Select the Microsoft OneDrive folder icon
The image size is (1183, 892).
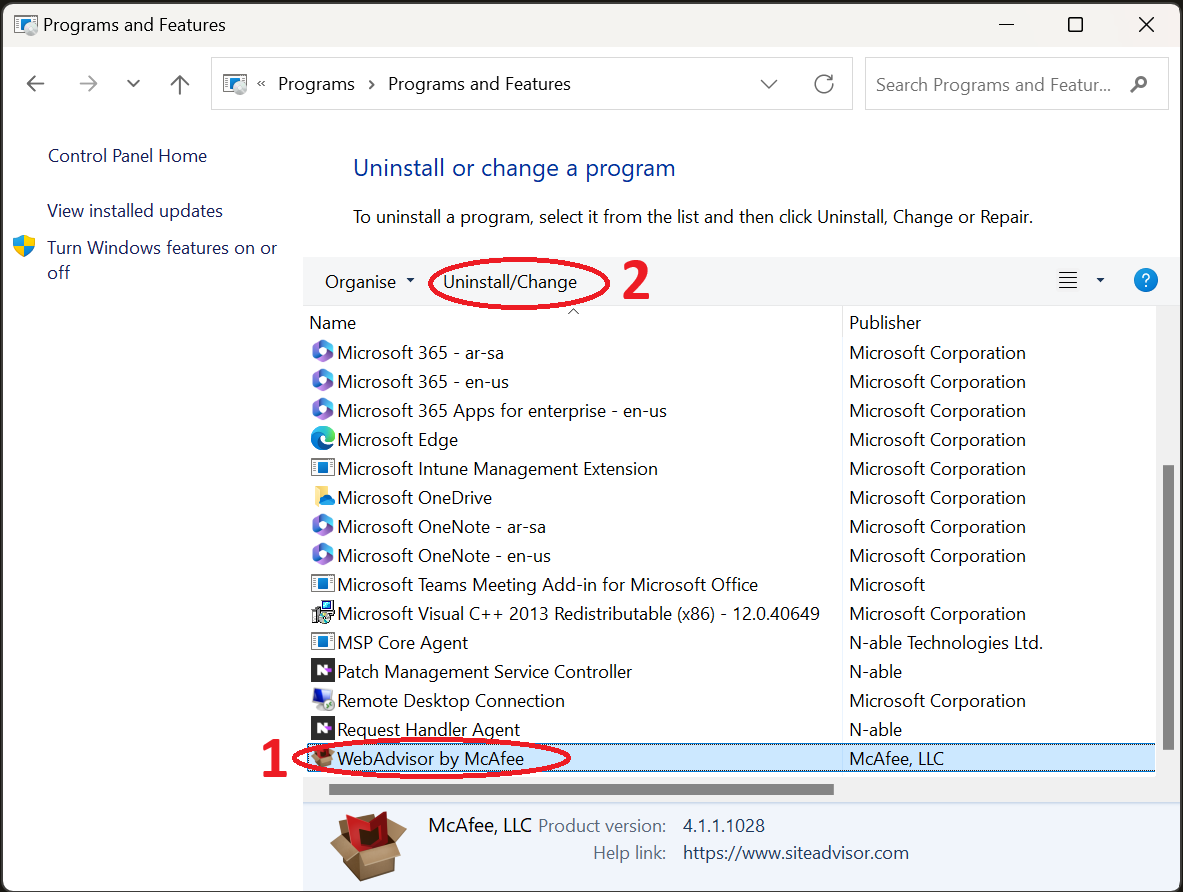click(x=322, y=497)
